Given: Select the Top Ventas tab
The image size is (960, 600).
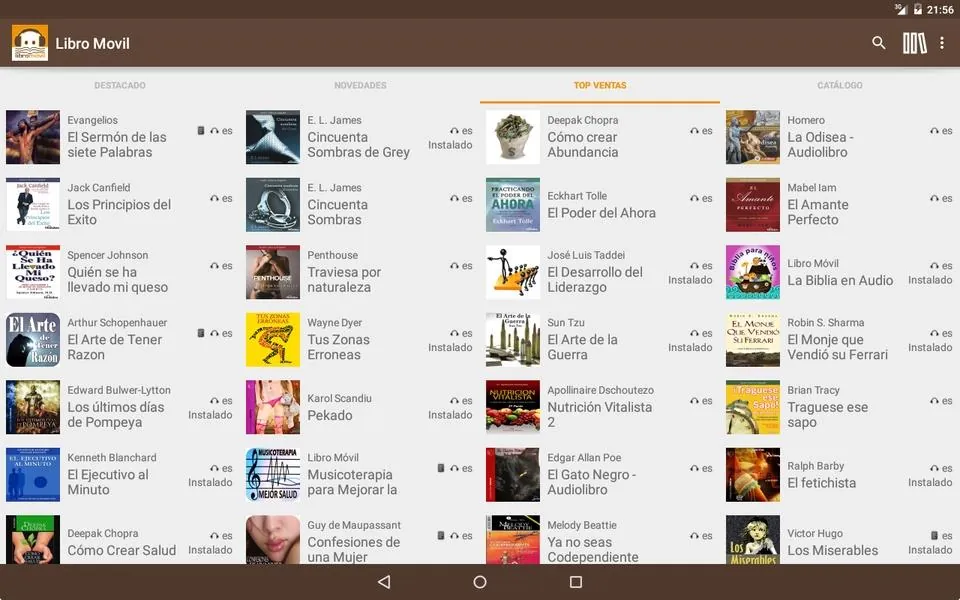Looking at the screenshot, I should coord(600,85).
